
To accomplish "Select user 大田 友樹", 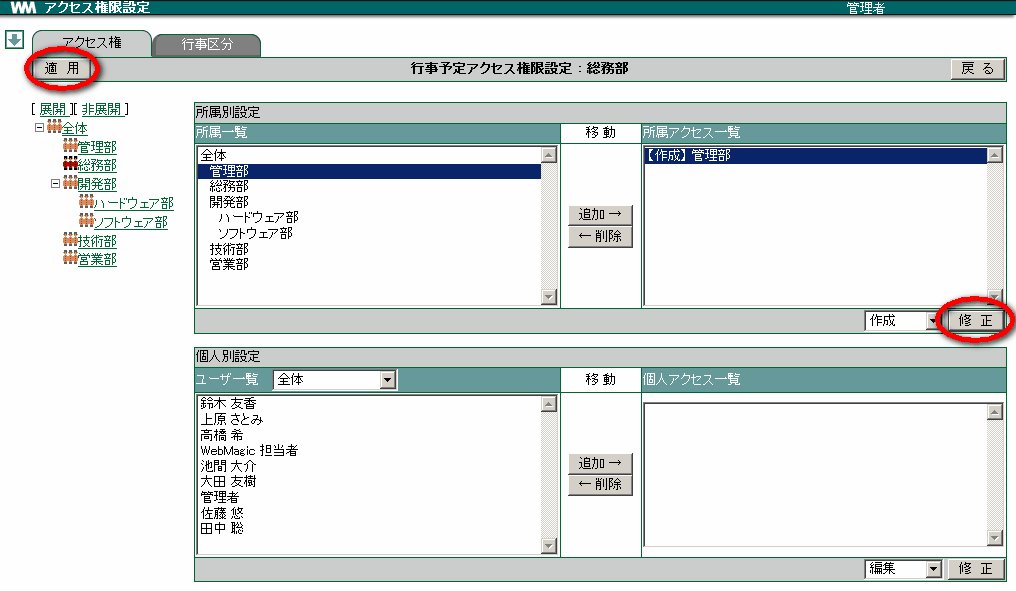I will click(x=369, y=481).
